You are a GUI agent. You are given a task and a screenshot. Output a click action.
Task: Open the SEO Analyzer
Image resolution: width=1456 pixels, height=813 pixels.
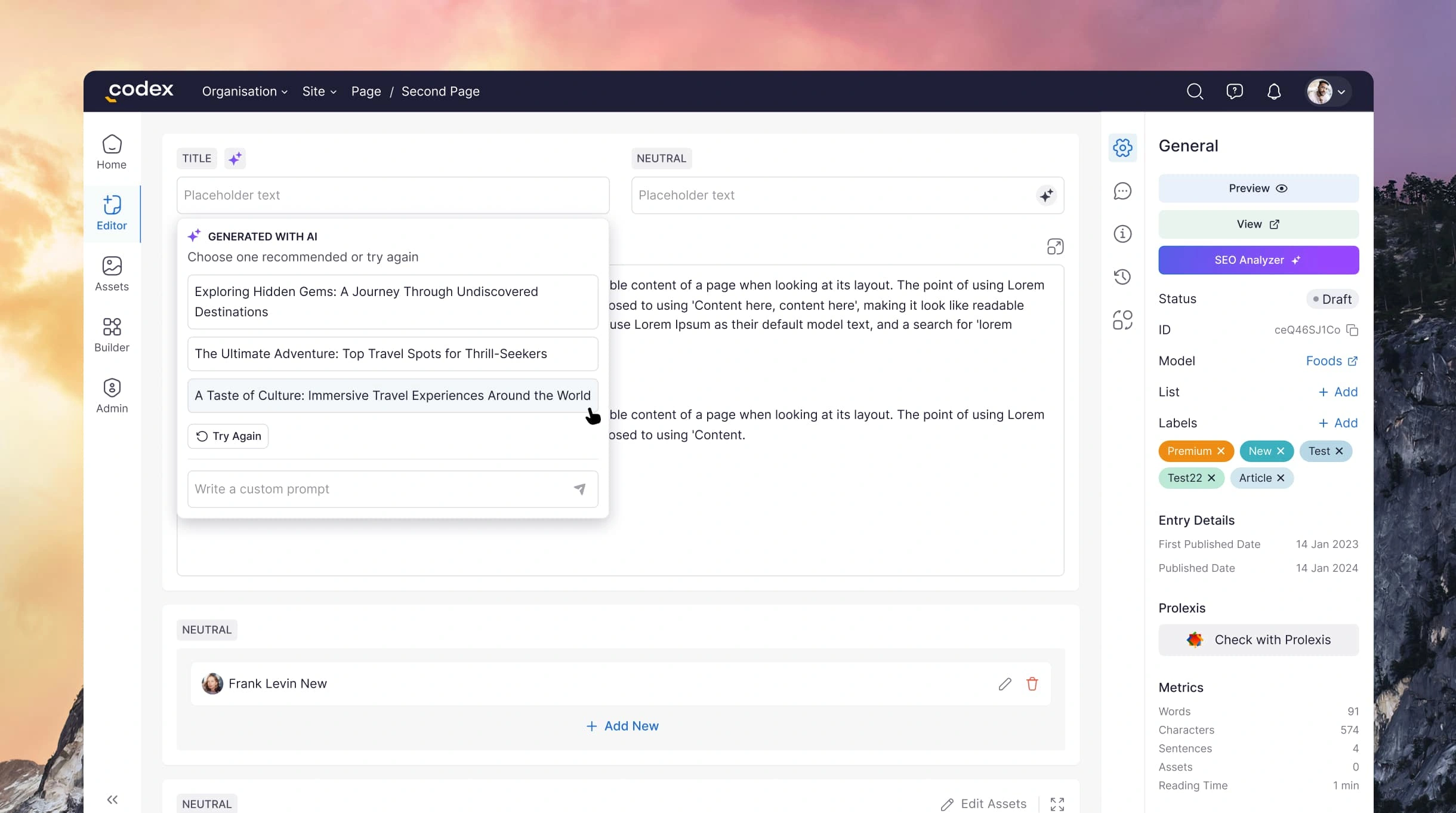(1258, 260)
